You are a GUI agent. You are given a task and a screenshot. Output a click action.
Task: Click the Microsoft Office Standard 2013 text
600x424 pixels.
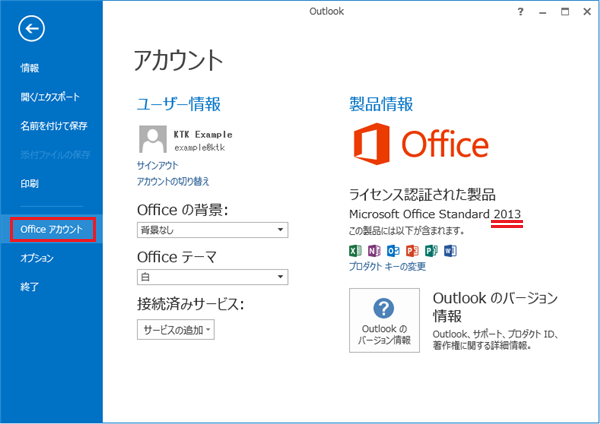pos(435,214)
